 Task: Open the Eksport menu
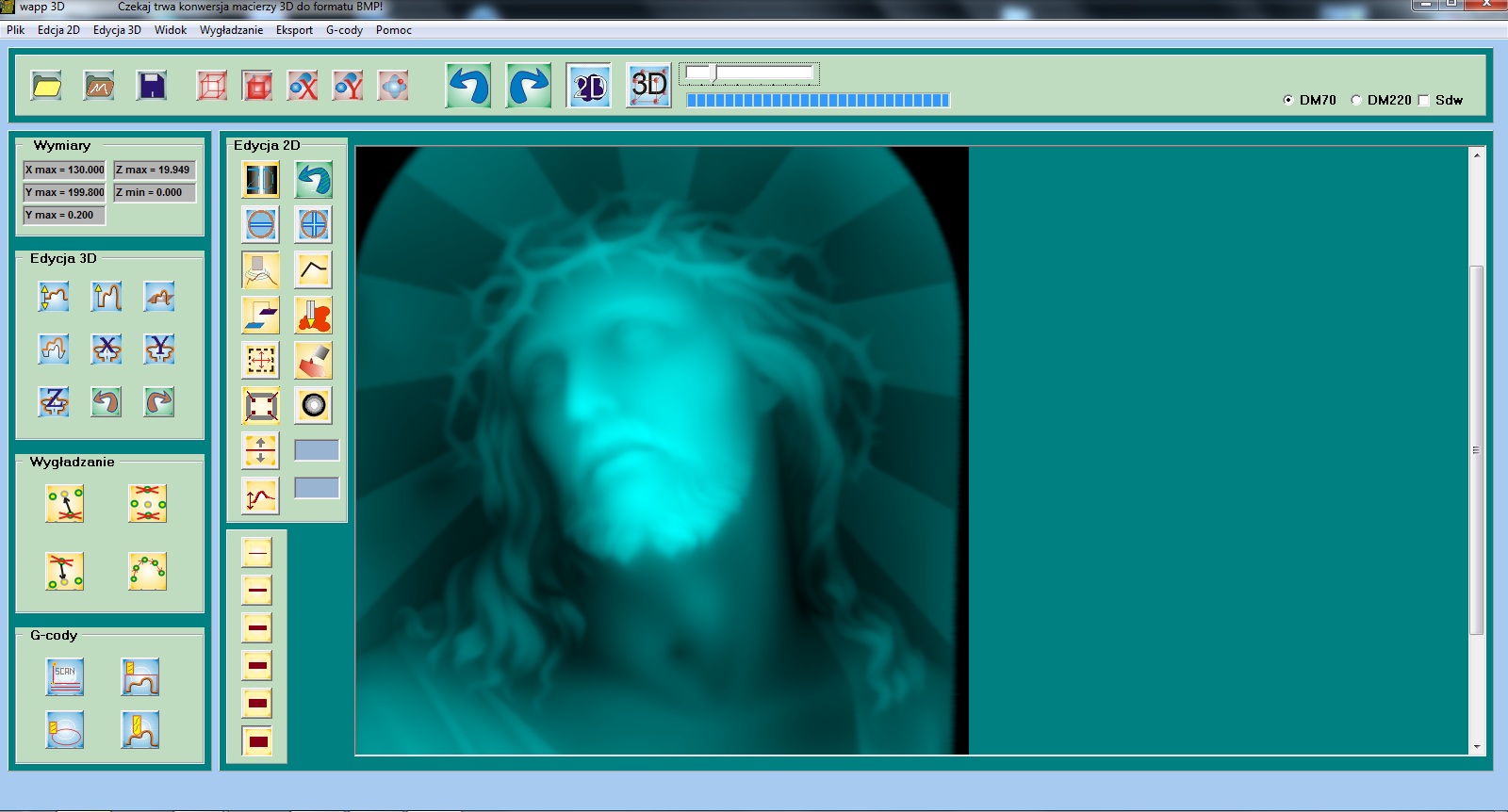(x=294, y=30)
